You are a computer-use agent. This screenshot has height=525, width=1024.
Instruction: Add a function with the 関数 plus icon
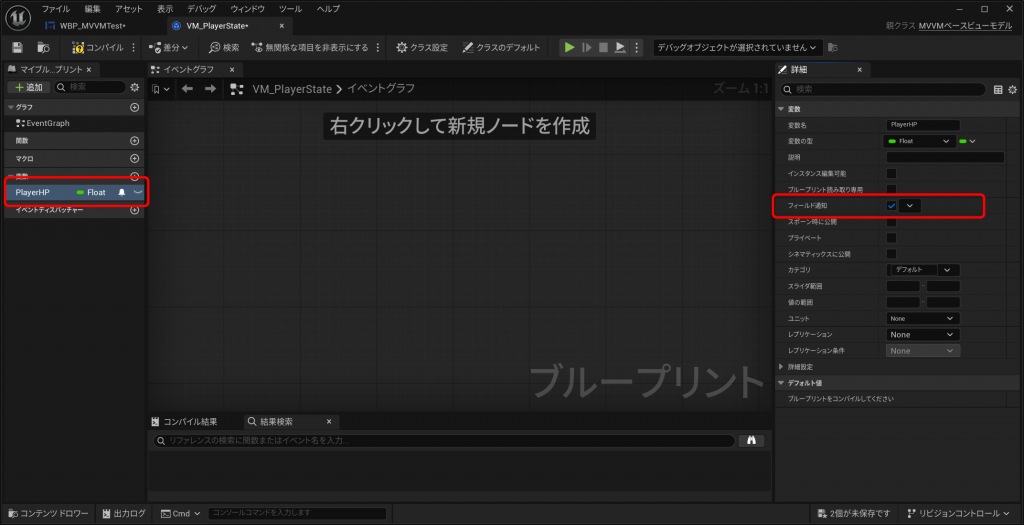(135, 141)
